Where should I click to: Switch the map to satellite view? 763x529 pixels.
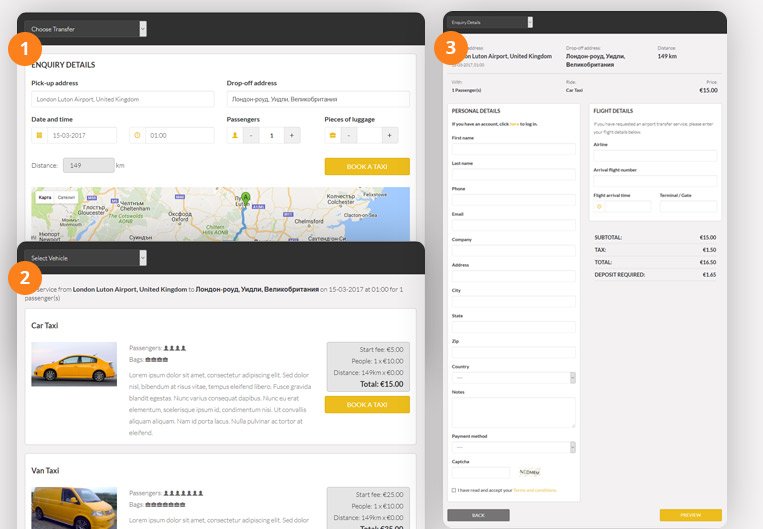pos(66,198)
